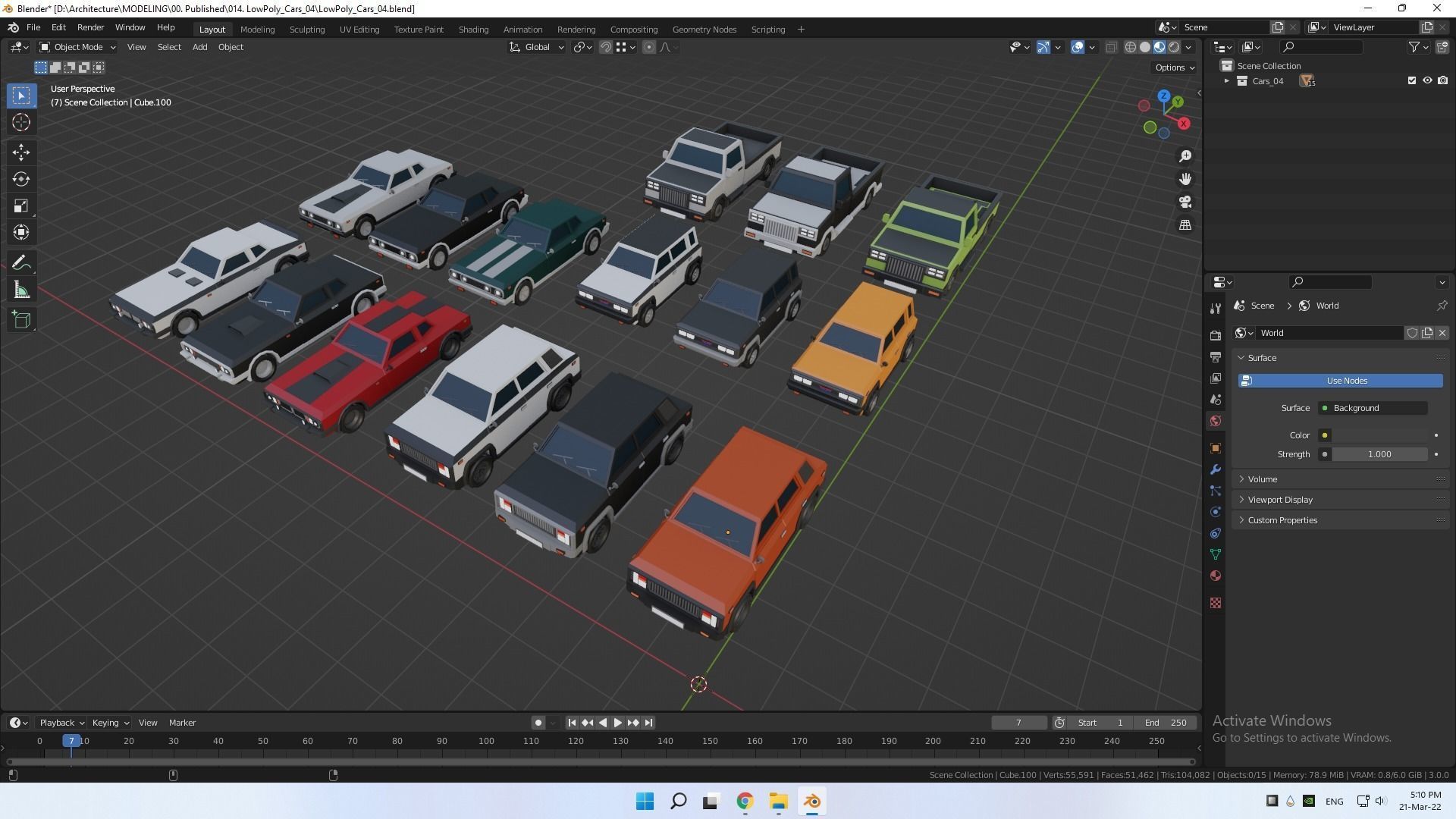Select the Transform tool
The height and width of the screenshot is (819, 1456).
[x=21, y=233]
